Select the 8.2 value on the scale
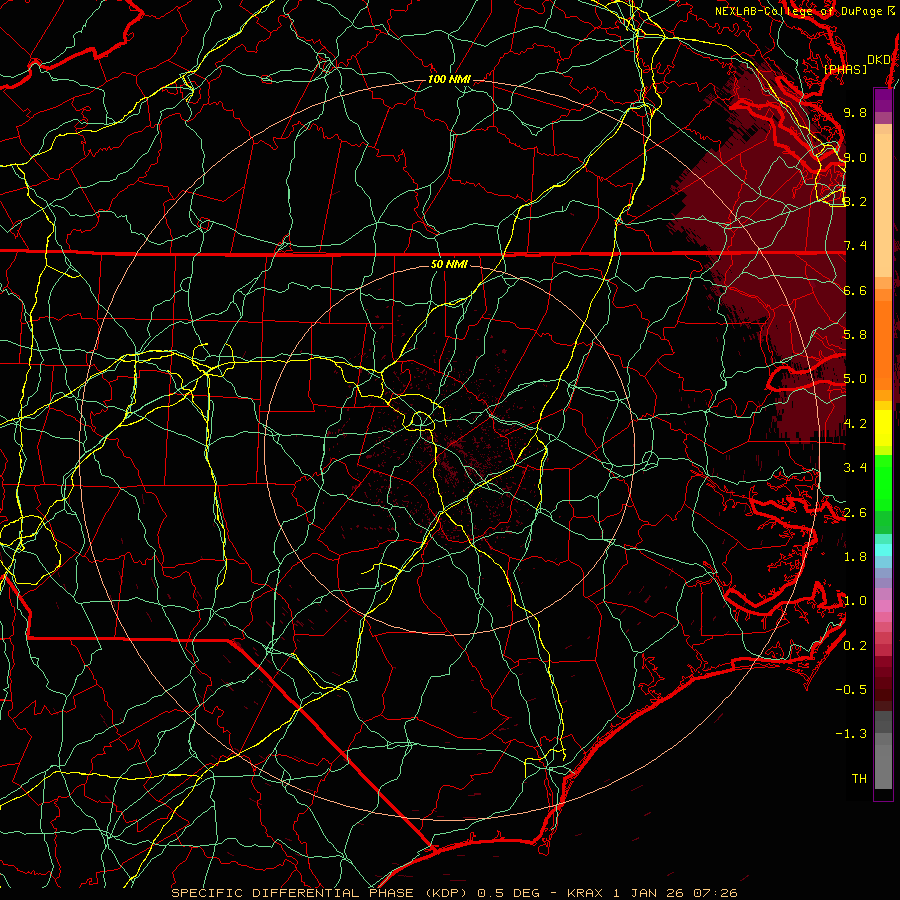The width and height of the screenshot is (900, 900). 855,201
